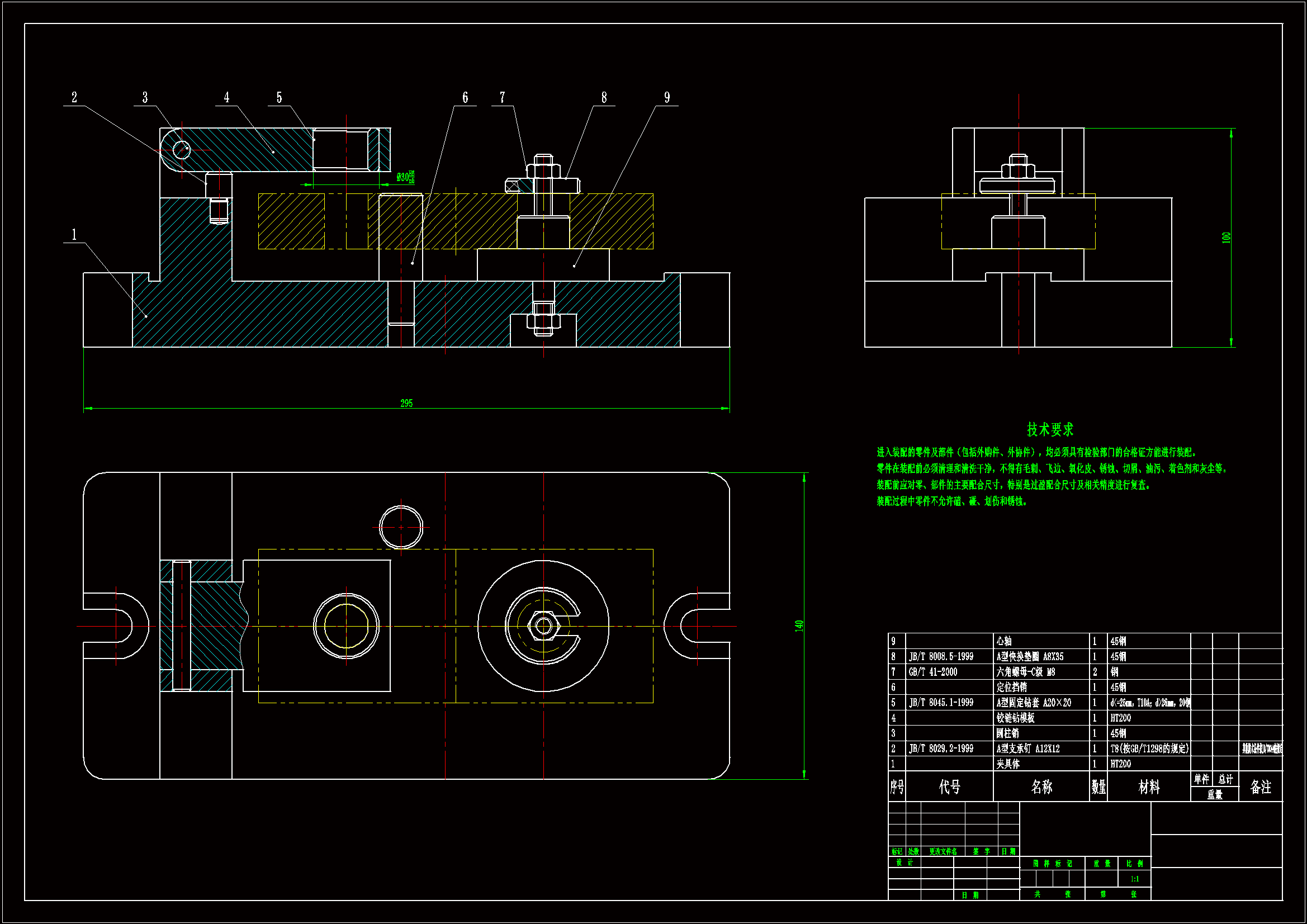Viewport: 1307px width, 924px height.
Task: Click the locating pin circle in plan view
Action: coord(401,527)
